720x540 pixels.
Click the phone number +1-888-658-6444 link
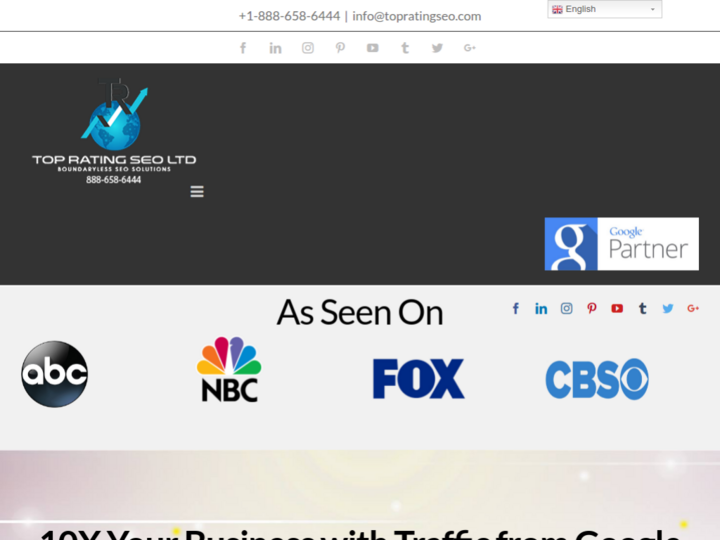coord(289,16)
